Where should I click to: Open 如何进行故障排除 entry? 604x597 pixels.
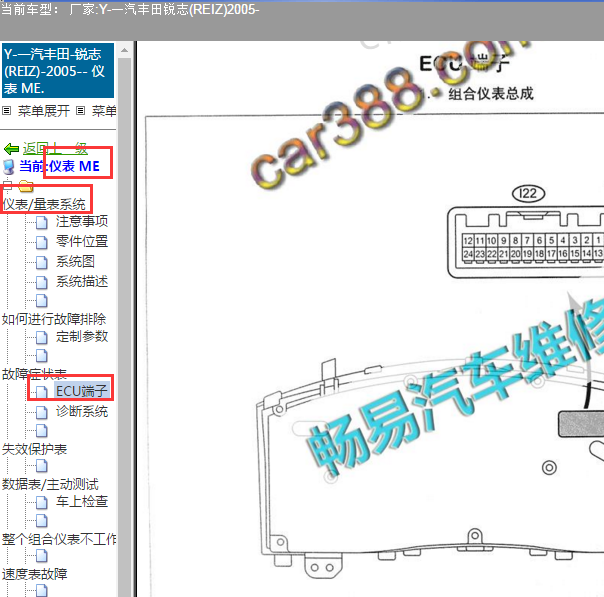click(54, 319)
